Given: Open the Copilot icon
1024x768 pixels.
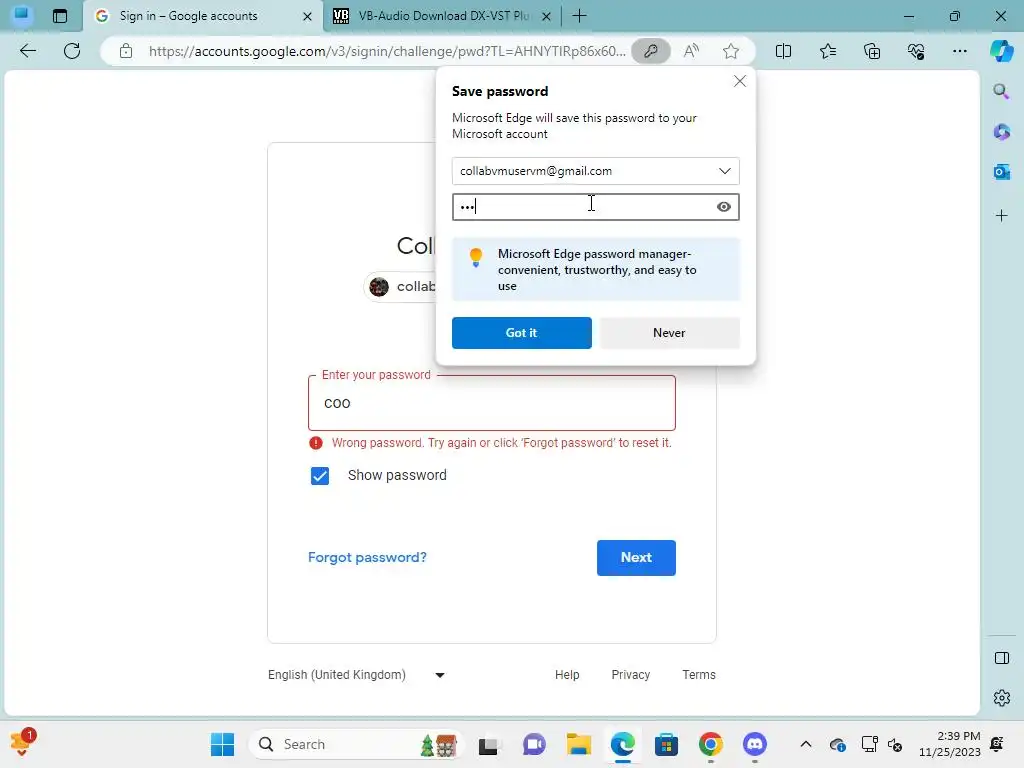Looking at the screenshot, I should point(1001,51).
